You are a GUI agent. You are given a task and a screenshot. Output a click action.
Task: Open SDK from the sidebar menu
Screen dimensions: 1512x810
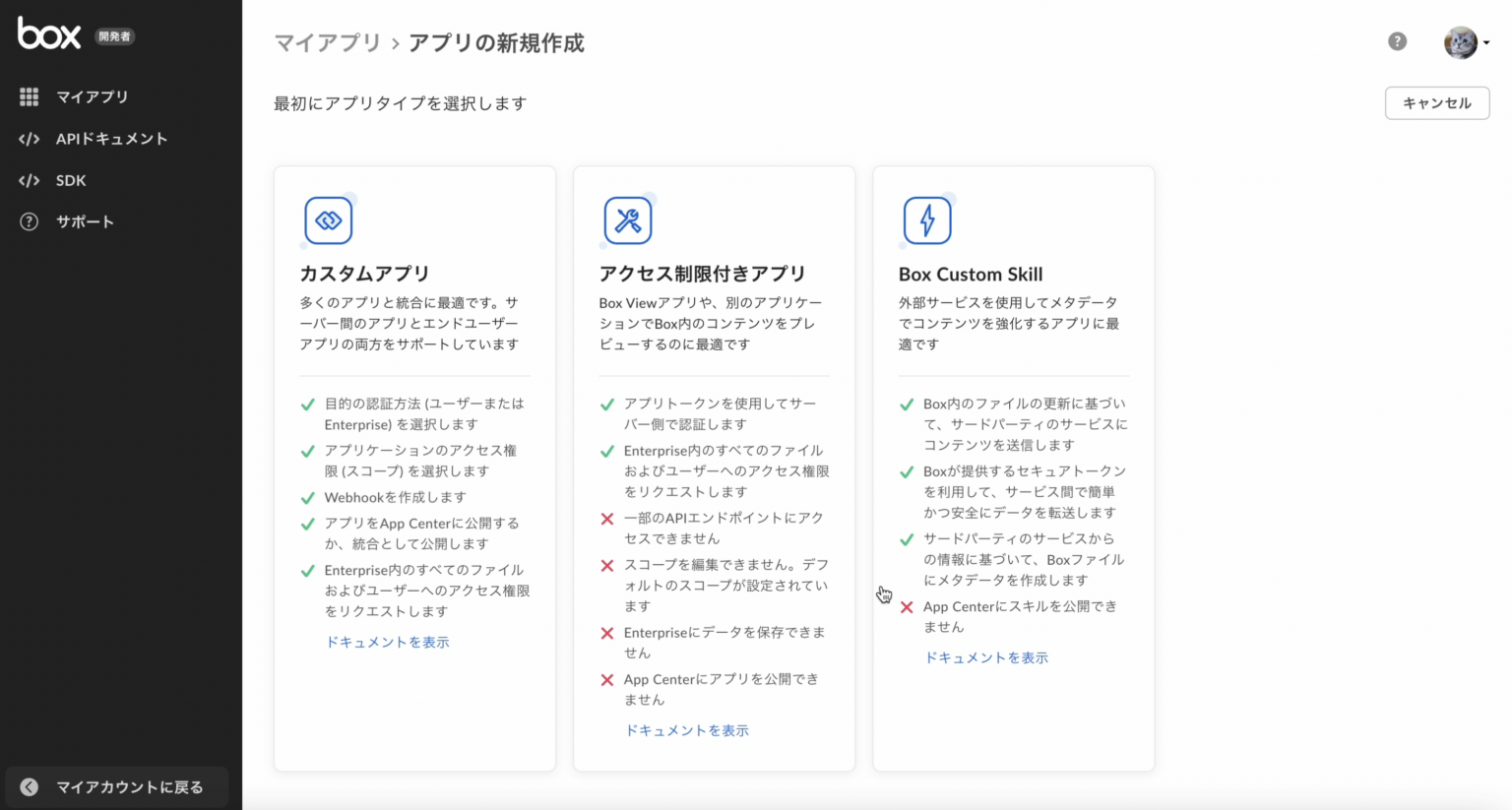click(x=69, y=180)
